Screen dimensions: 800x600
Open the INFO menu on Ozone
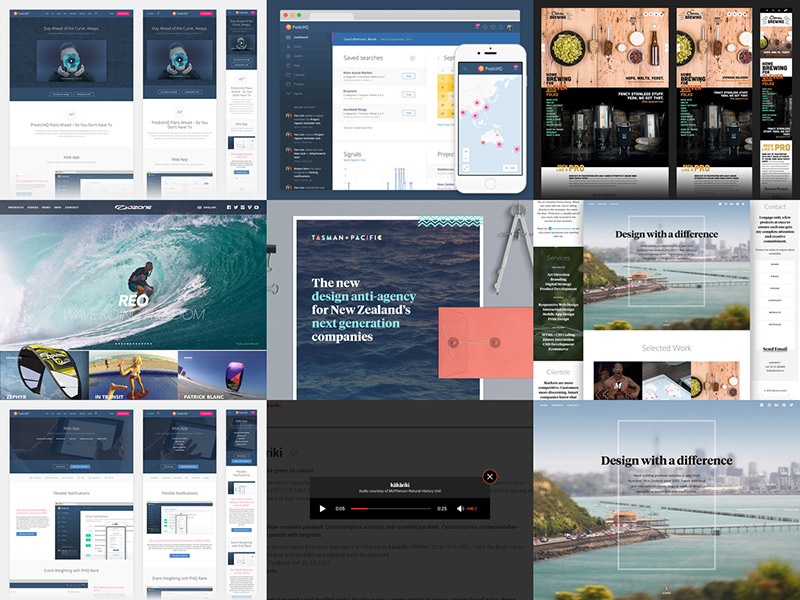click(x=58, y=207)
